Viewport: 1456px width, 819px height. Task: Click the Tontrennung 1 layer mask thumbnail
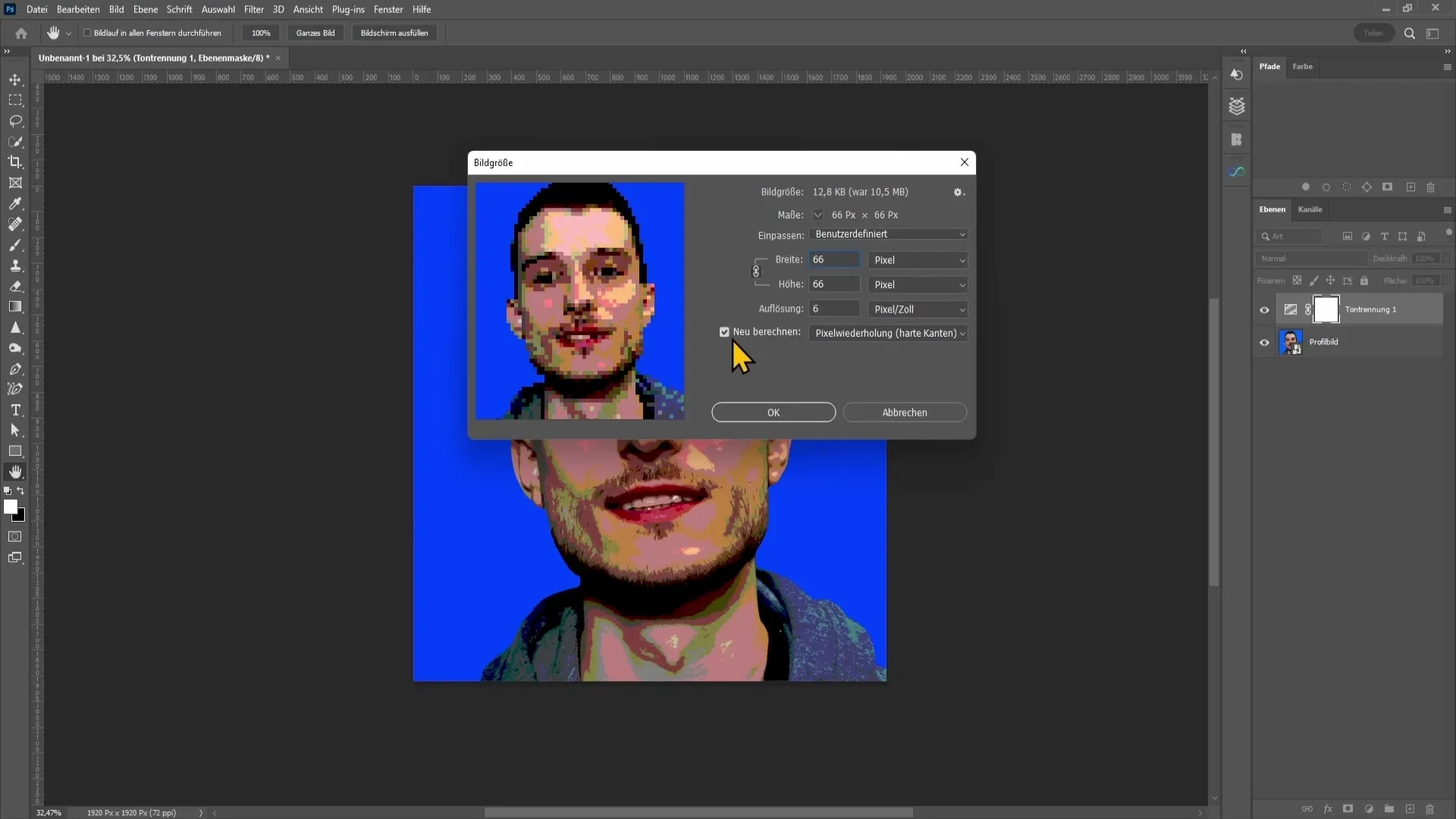[1326, 309]
